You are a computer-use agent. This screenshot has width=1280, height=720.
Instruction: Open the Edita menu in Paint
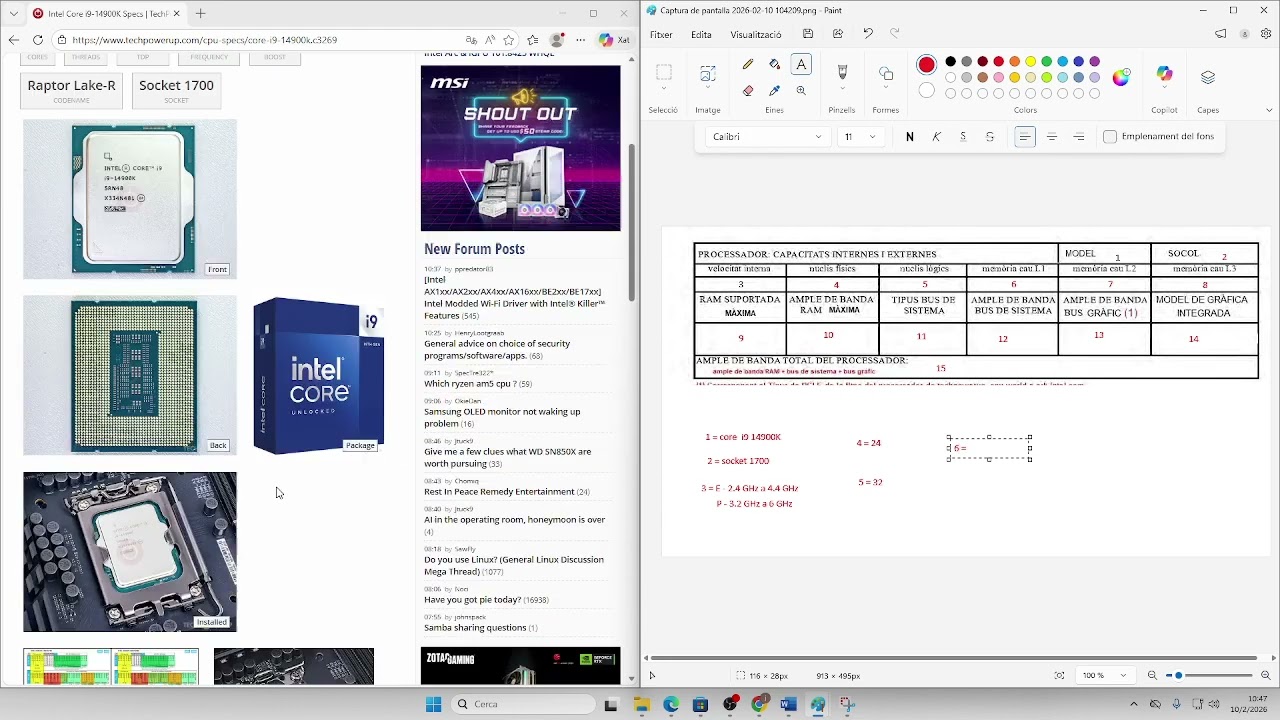pyautogui.click(x=701, y=34)
